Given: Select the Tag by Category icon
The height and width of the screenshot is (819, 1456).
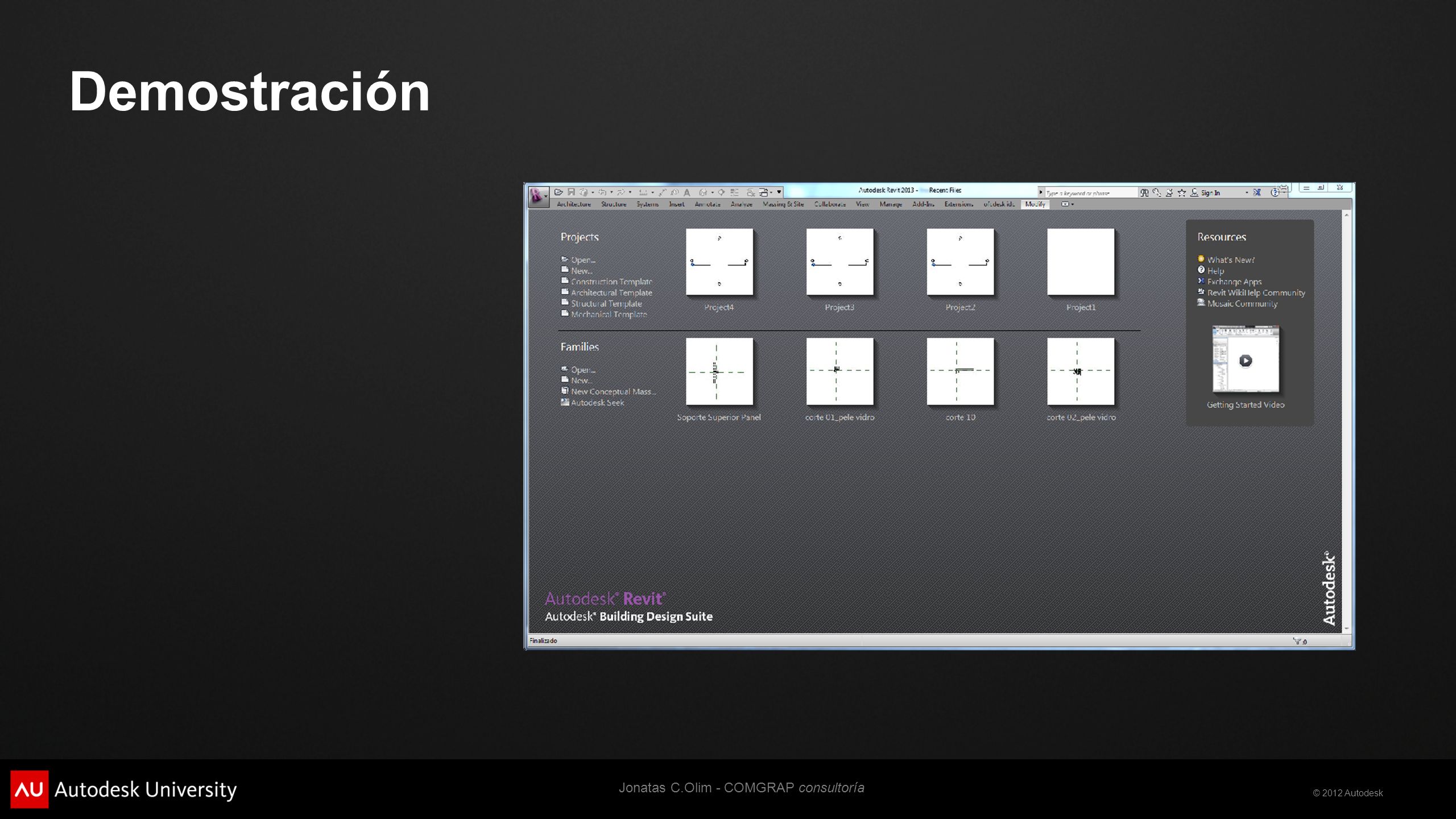Looking at the screenshot, I should point(675,192).
